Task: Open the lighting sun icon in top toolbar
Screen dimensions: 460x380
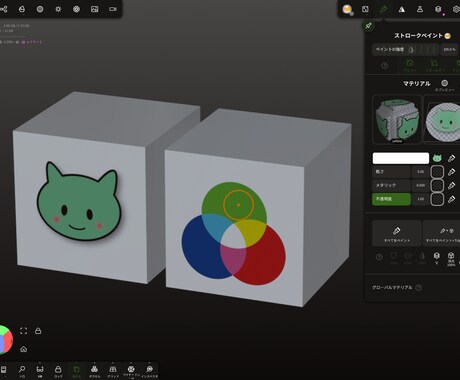Action: click(x=58, y=9)
